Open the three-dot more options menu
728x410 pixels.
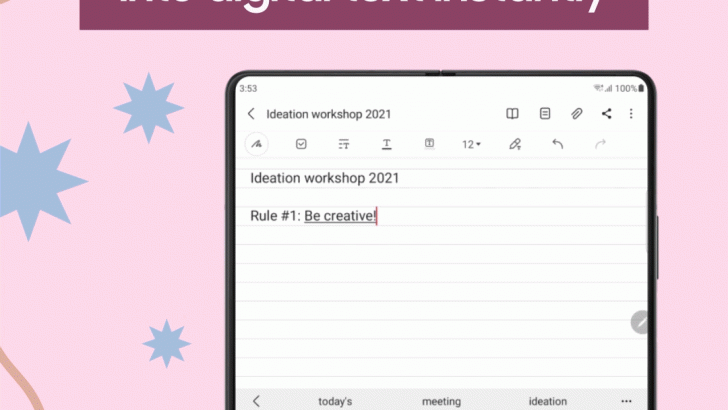pyautogui.click(x=631, y=114)
